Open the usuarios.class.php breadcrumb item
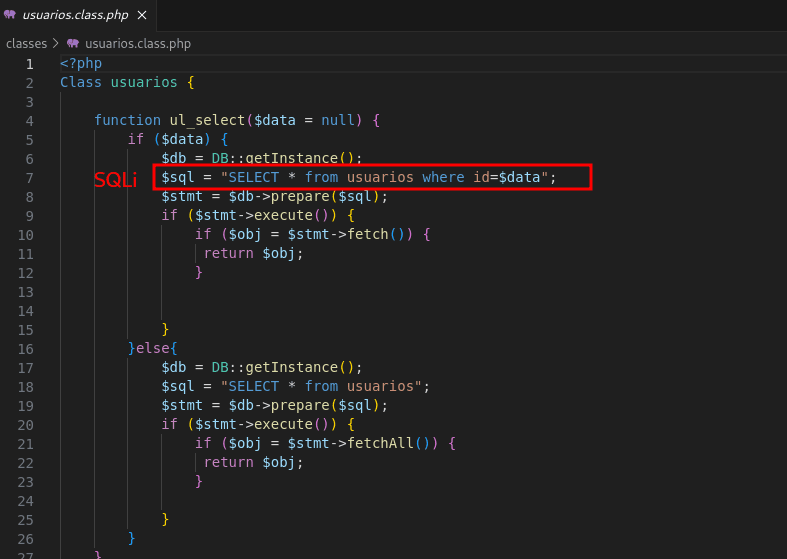Screen dimensions: 787x559 137,44
